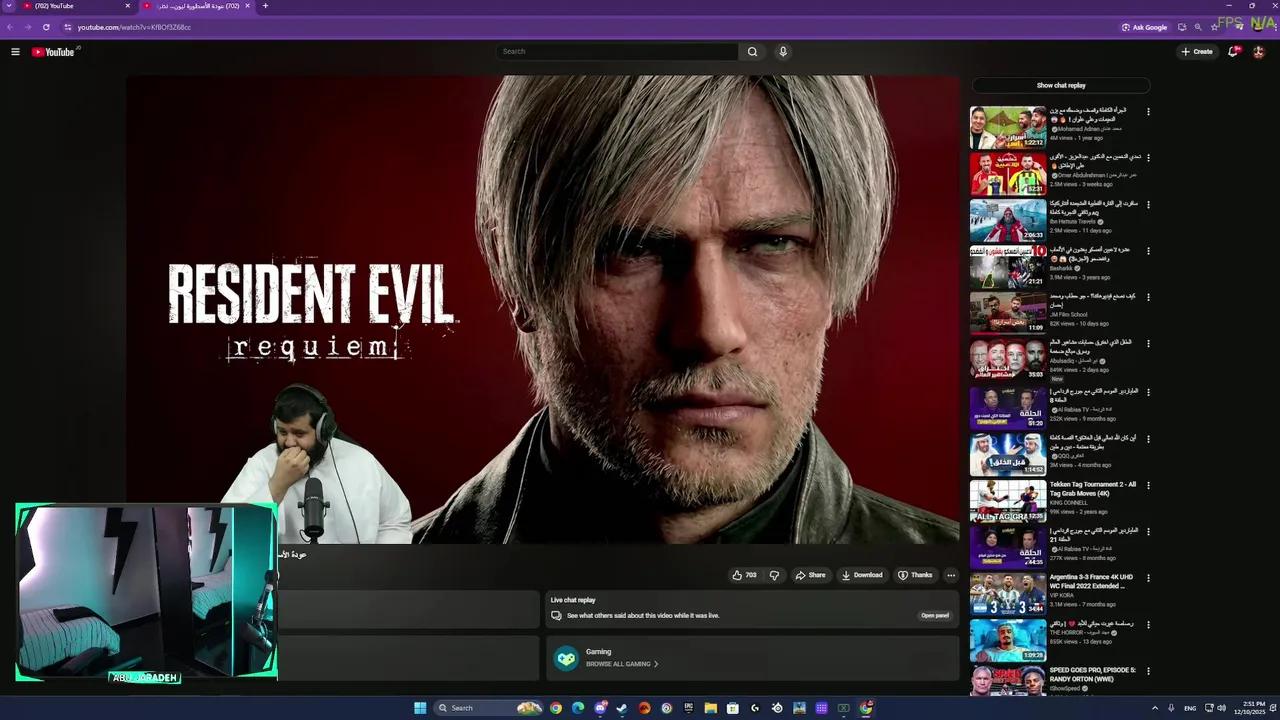
Task: Open options for JM Film School video
Action: pos(1148,297)
